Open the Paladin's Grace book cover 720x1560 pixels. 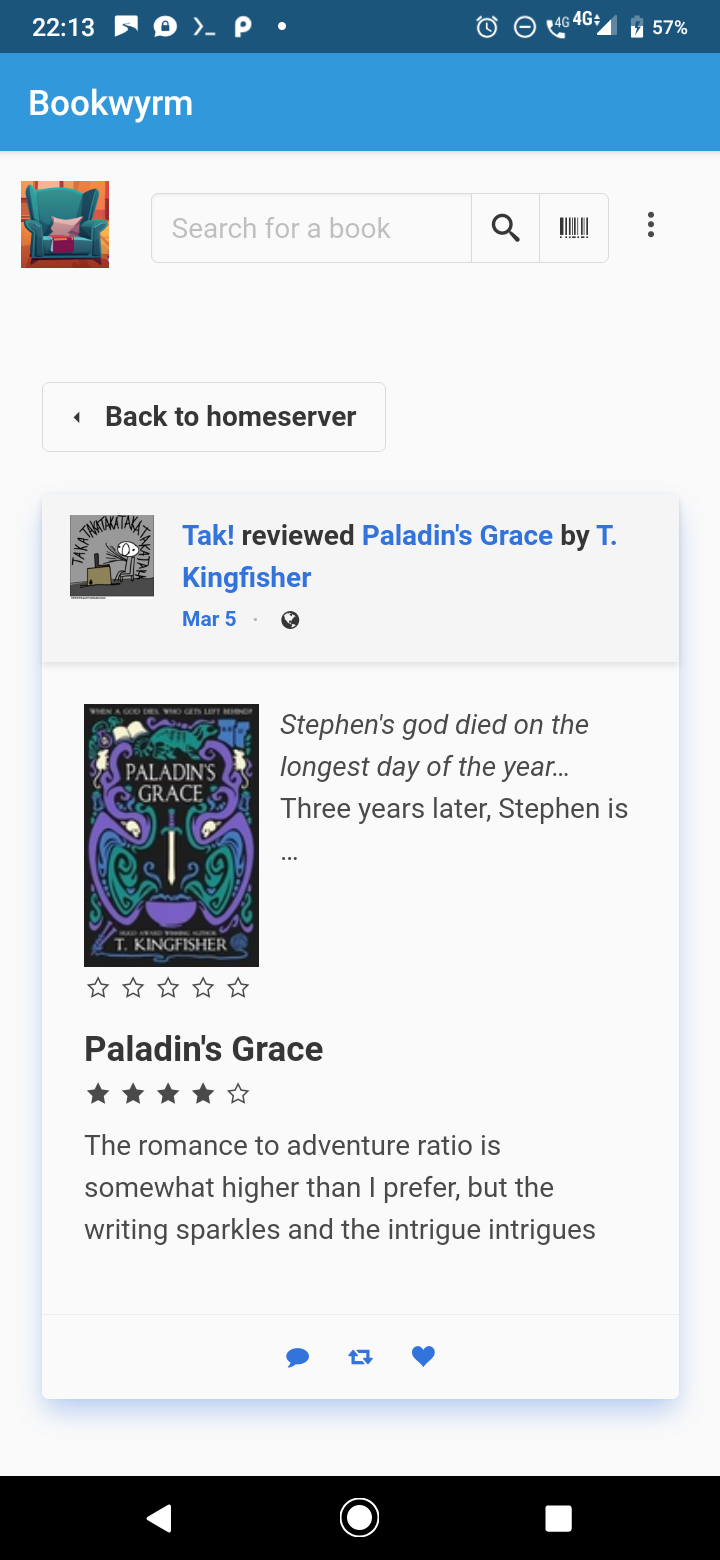[171, 835]
